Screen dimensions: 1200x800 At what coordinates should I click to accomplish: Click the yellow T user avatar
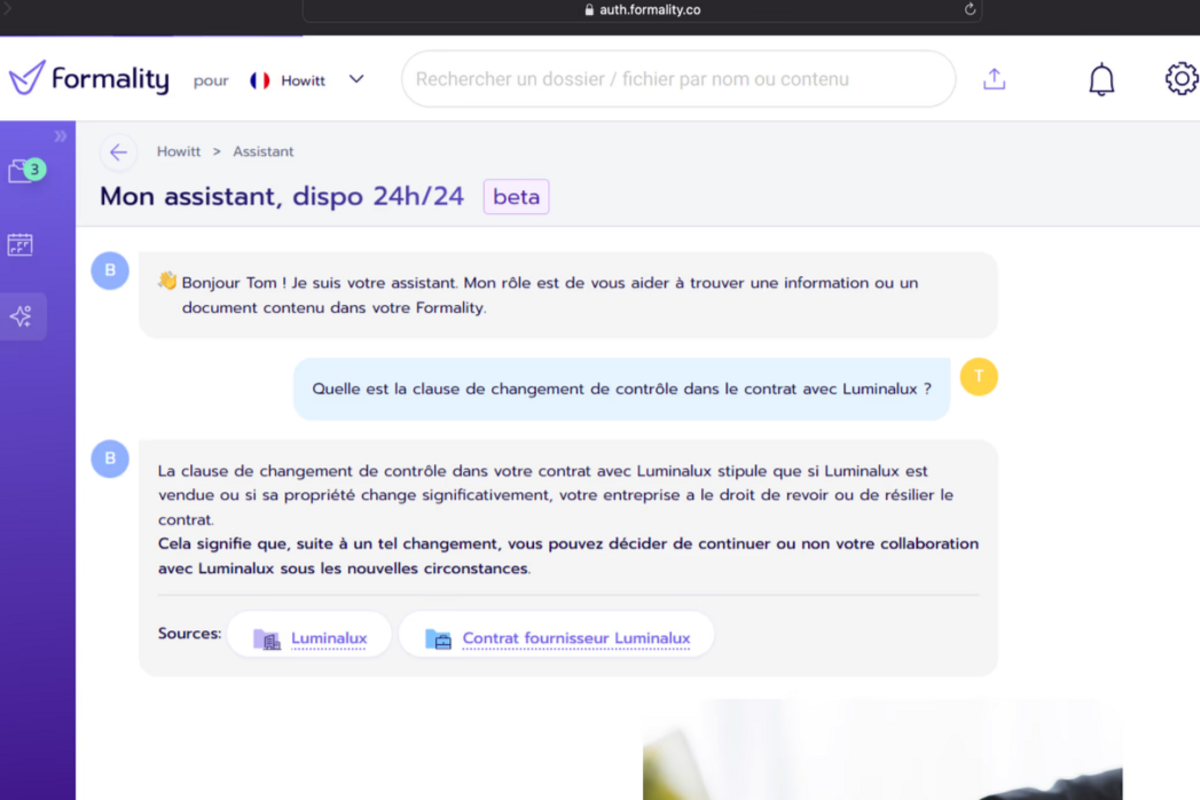(x=979, y=376)
